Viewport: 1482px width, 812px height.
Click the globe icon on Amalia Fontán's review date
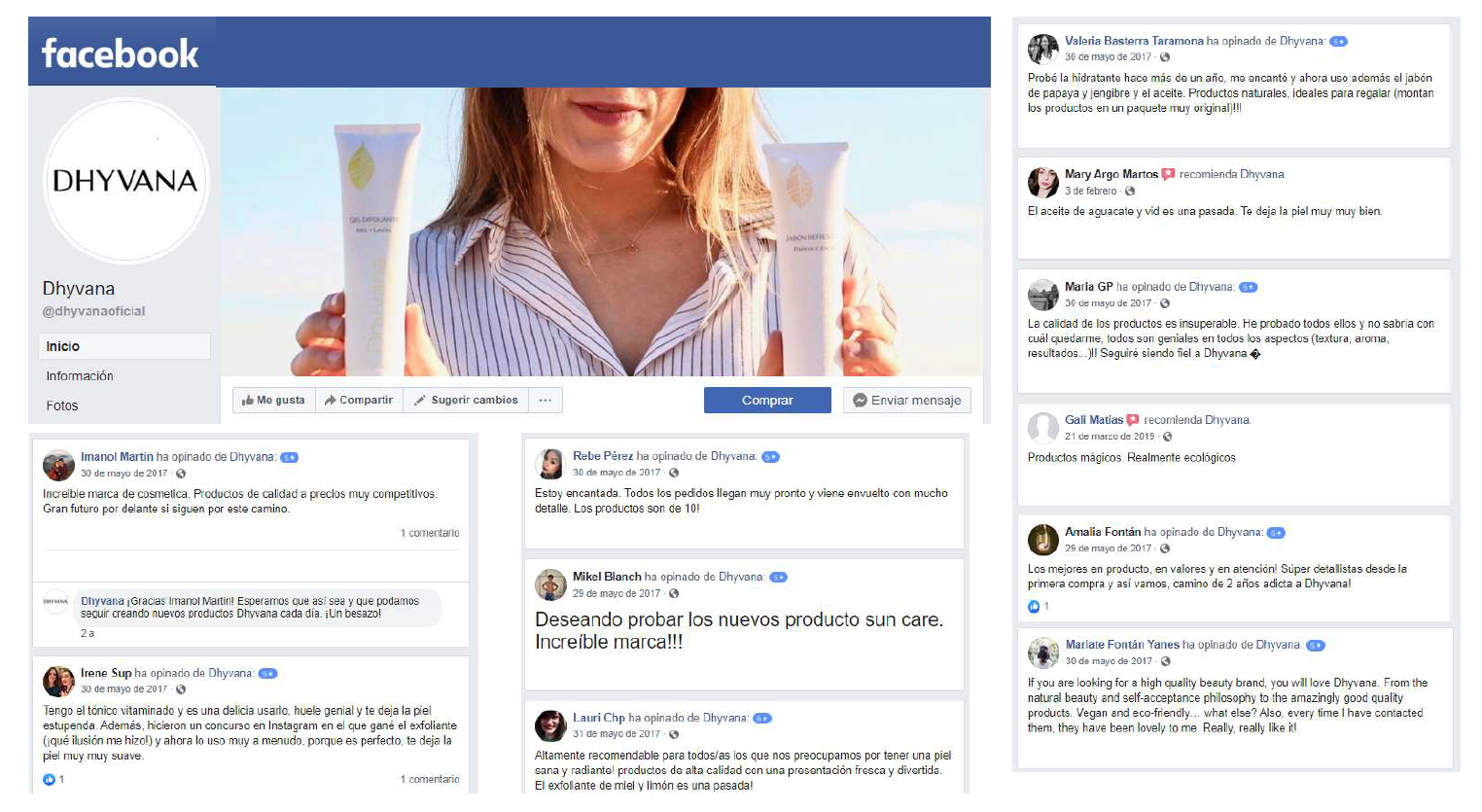point(1165,548)
